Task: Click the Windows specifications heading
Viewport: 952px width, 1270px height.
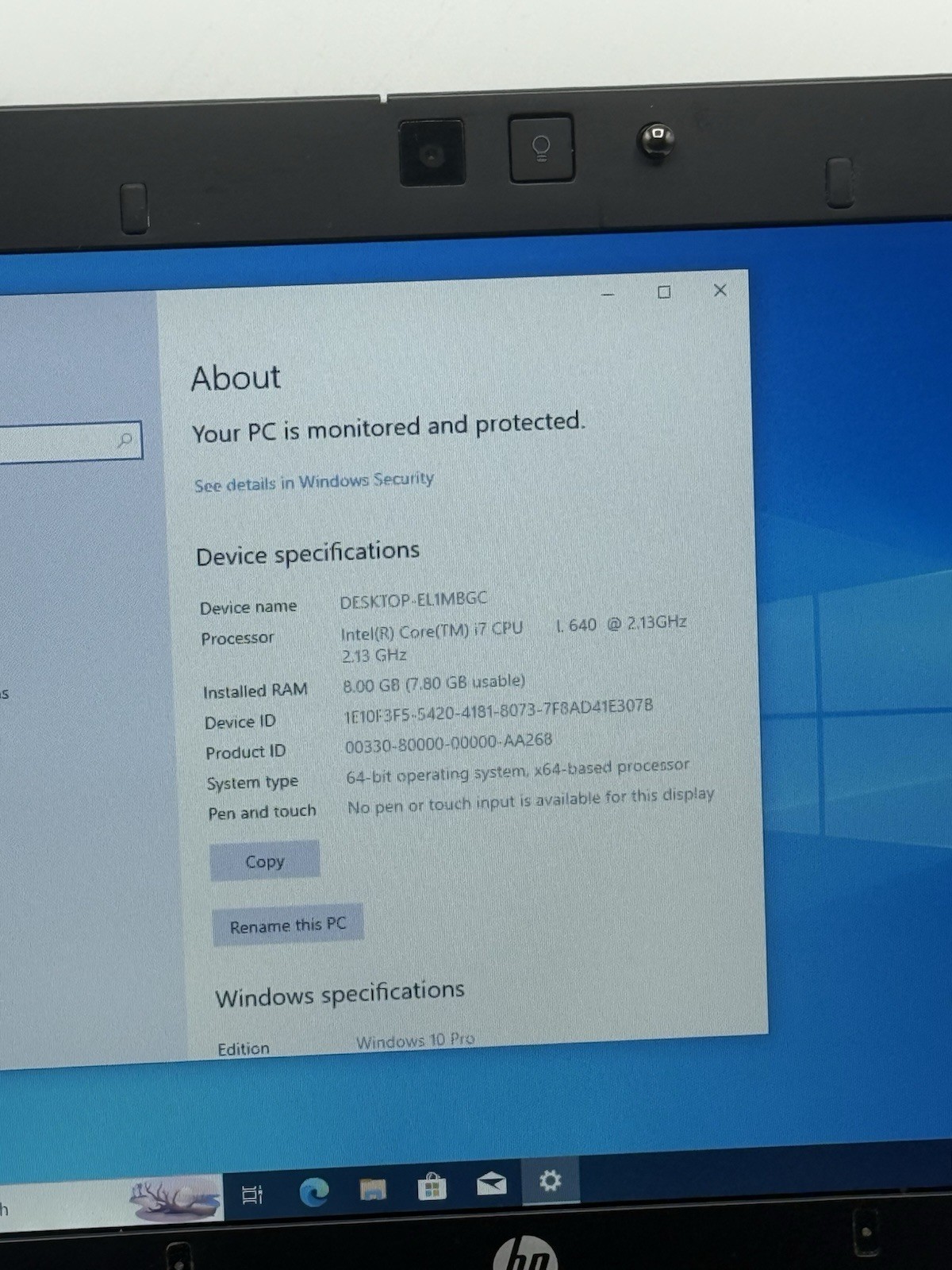Action: [x=340, y=993]
